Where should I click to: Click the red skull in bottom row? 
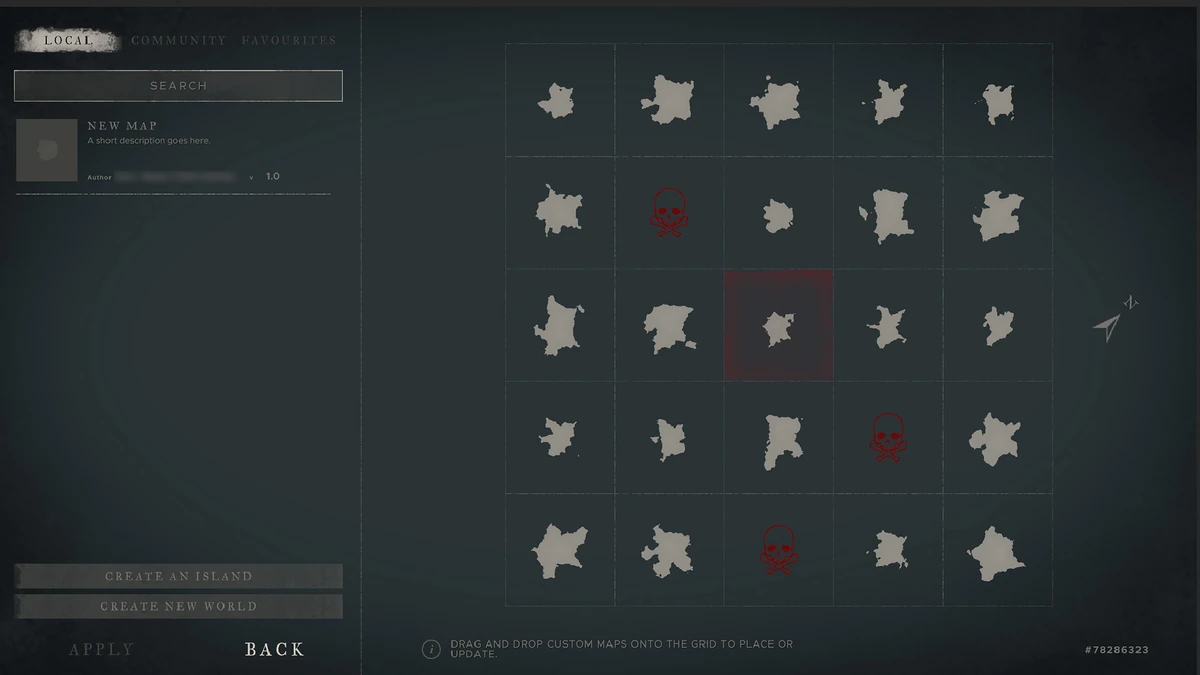click(778, 550)
